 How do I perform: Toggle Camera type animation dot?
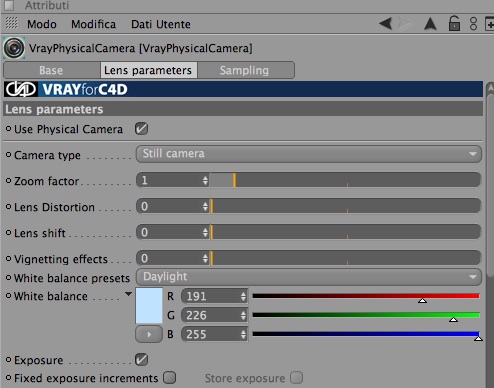(8, 155)
